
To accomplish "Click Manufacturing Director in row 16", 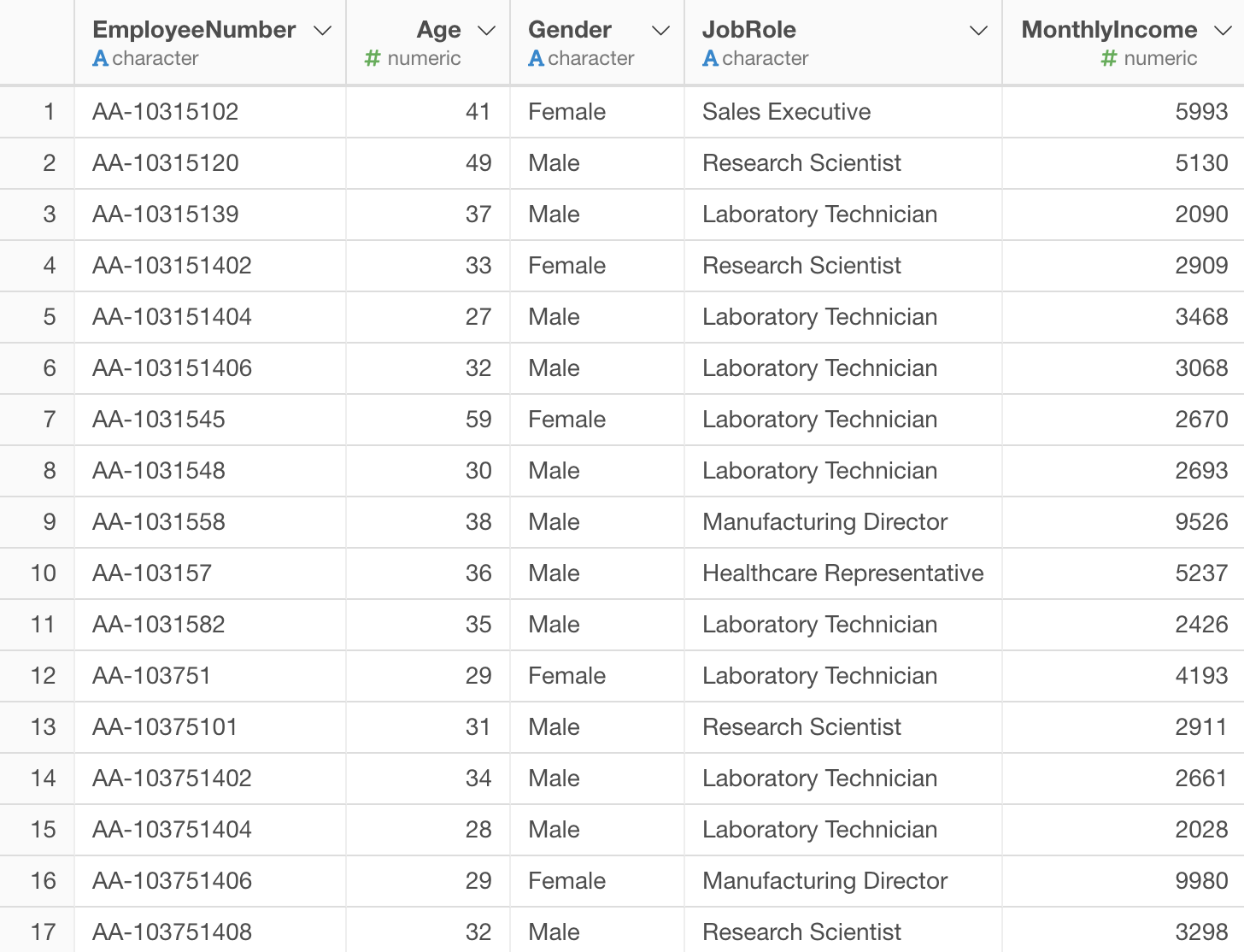I will tap(824, 881).
